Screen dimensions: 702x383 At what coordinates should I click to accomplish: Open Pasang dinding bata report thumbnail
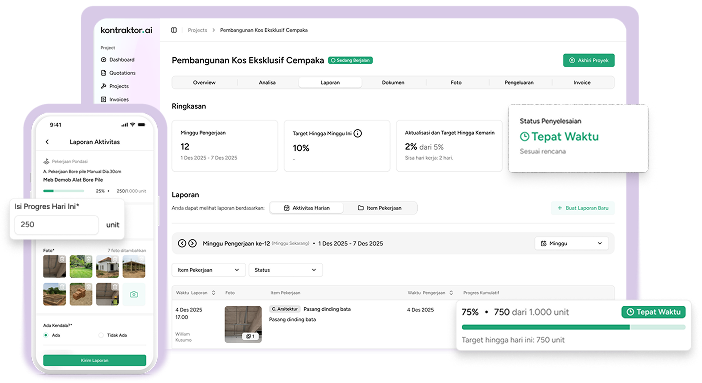click(x=243, y=324)
